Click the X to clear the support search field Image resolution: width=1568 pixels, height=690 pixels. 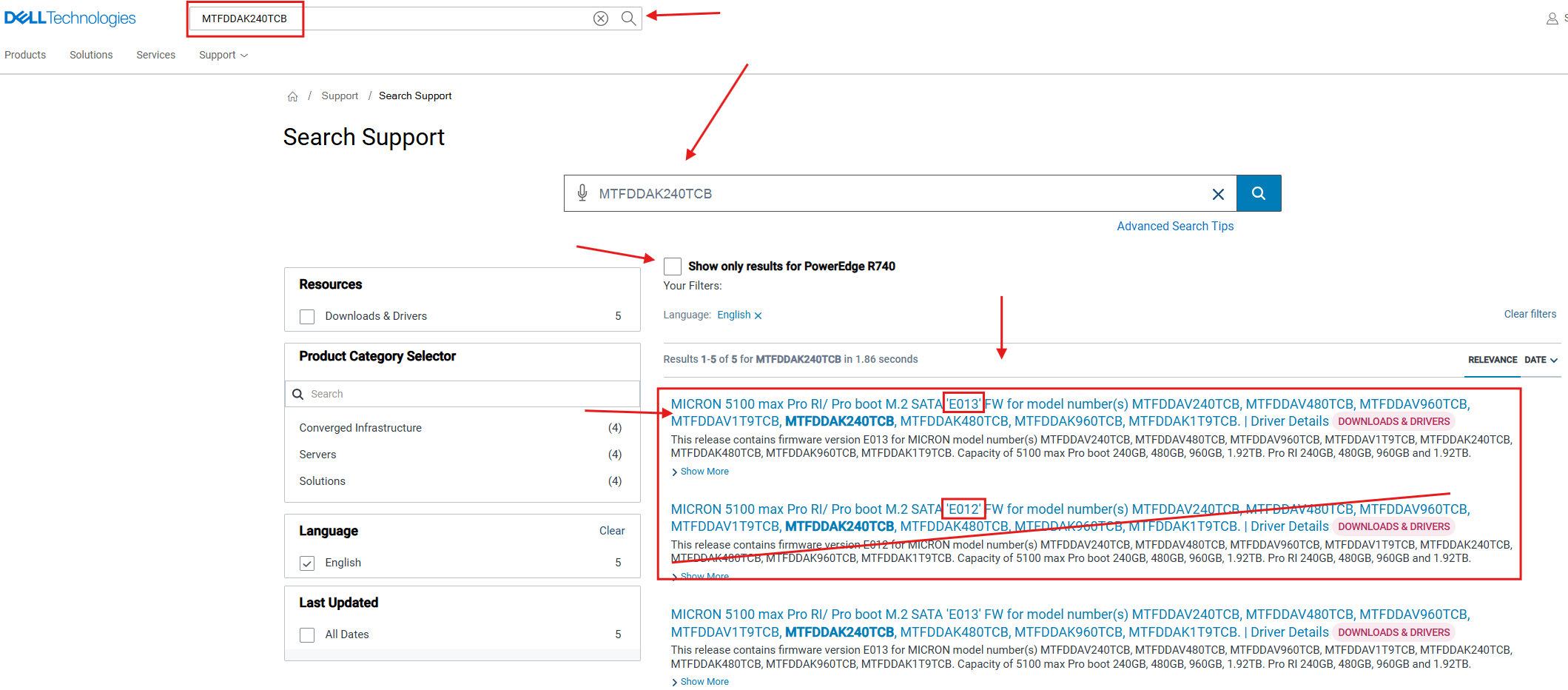(x=1218, y=194)
